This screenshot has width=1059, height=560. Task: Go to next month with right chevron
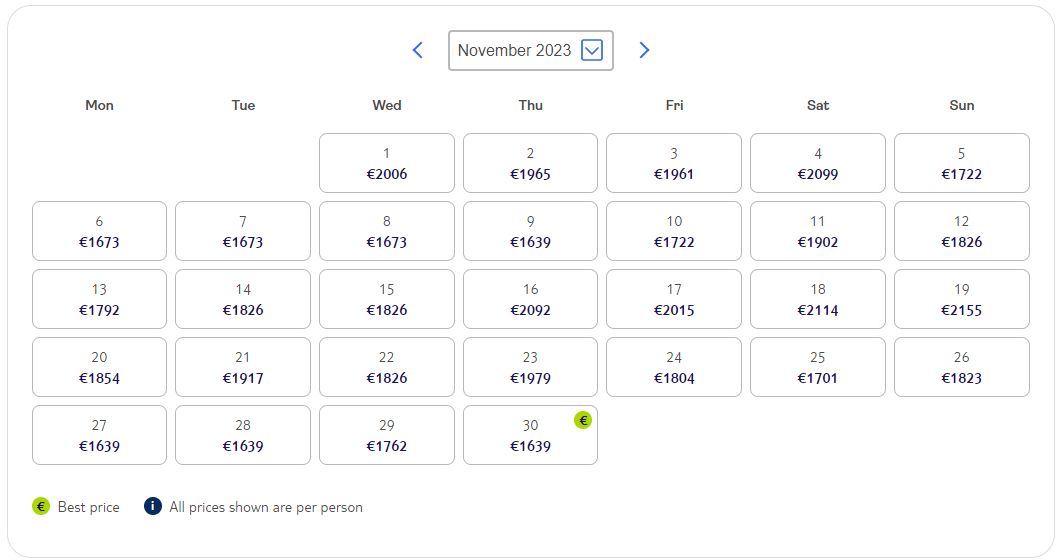tap(644, 50)
